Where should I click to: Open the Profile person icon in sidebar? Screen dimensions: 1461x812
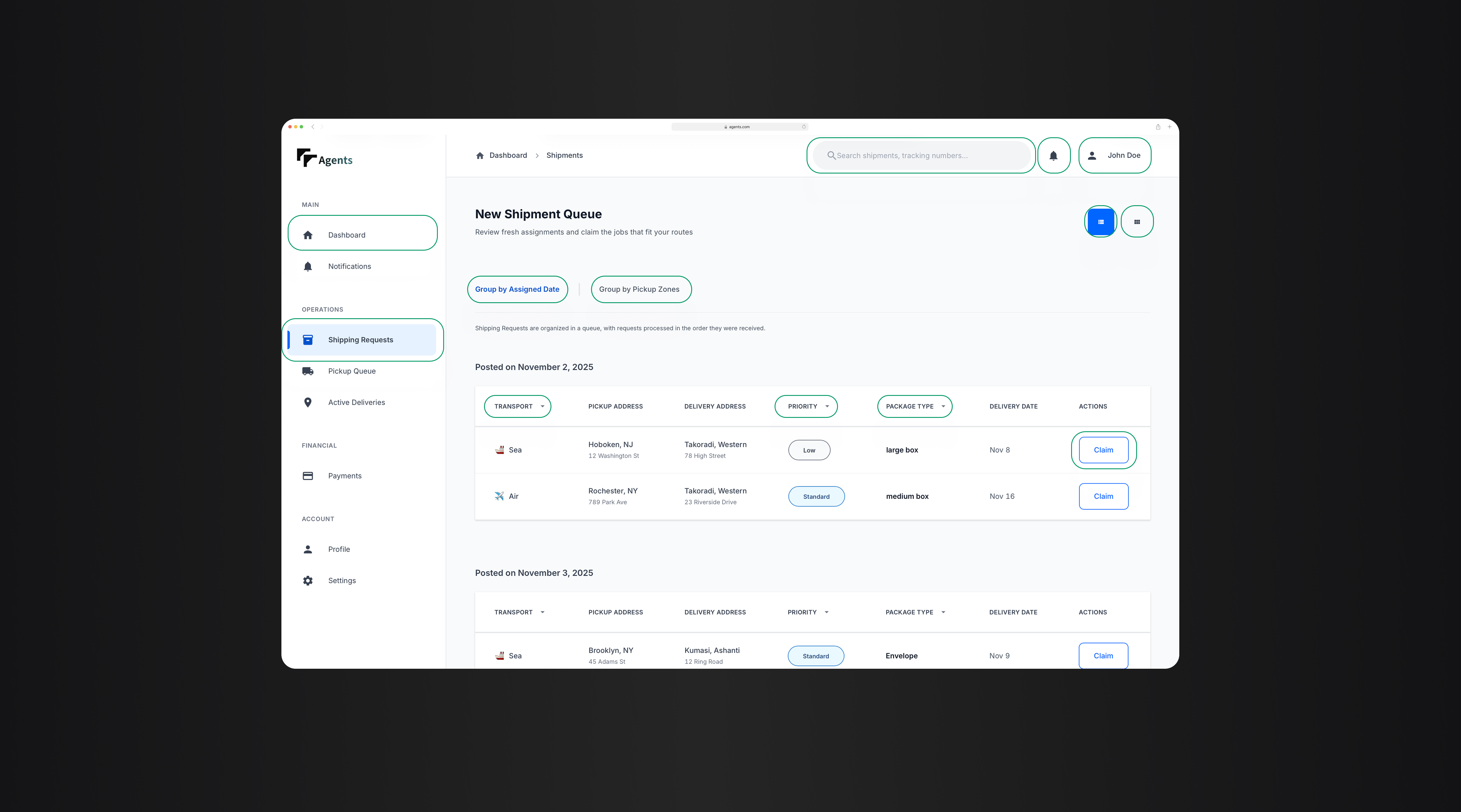(308, 549)
